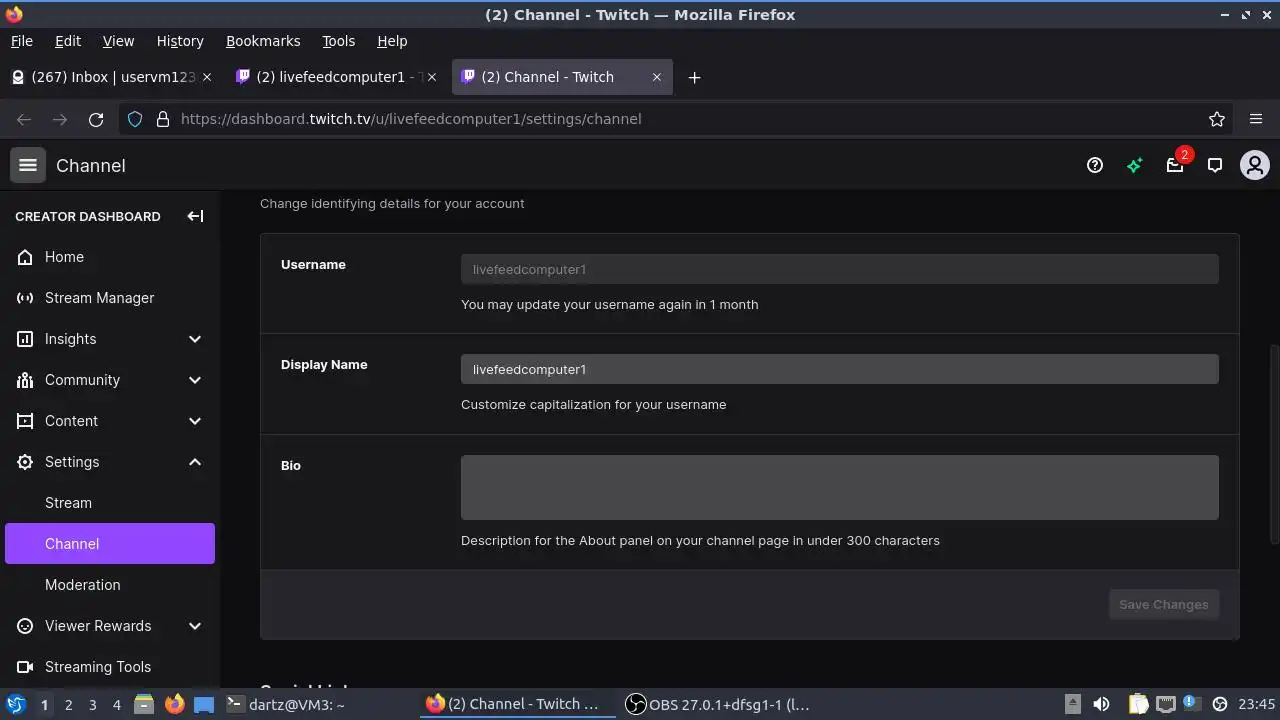The width and height of the screenshot is (1280, 720).
Task: Expand the Content section
Action: click(110, 421)
